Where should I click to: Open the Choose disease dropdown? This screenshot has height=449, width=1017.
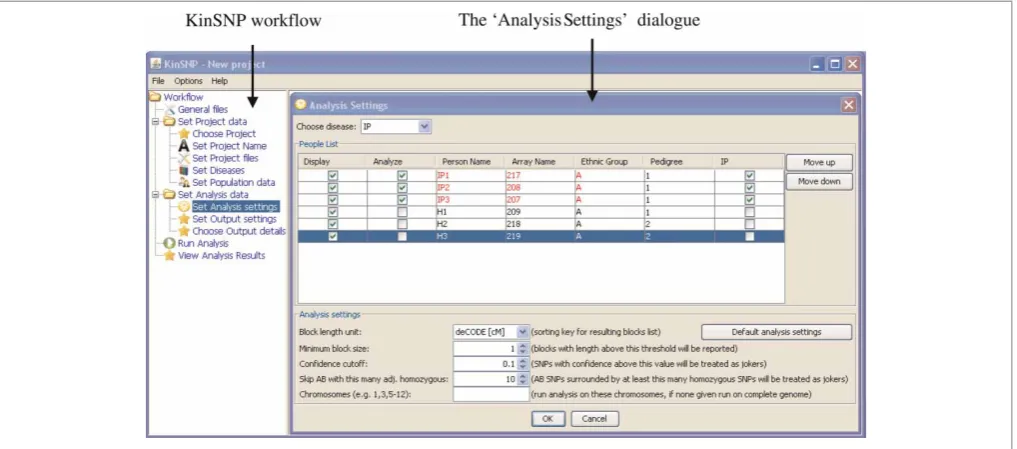pyautogui.click(x=424, y=127)
